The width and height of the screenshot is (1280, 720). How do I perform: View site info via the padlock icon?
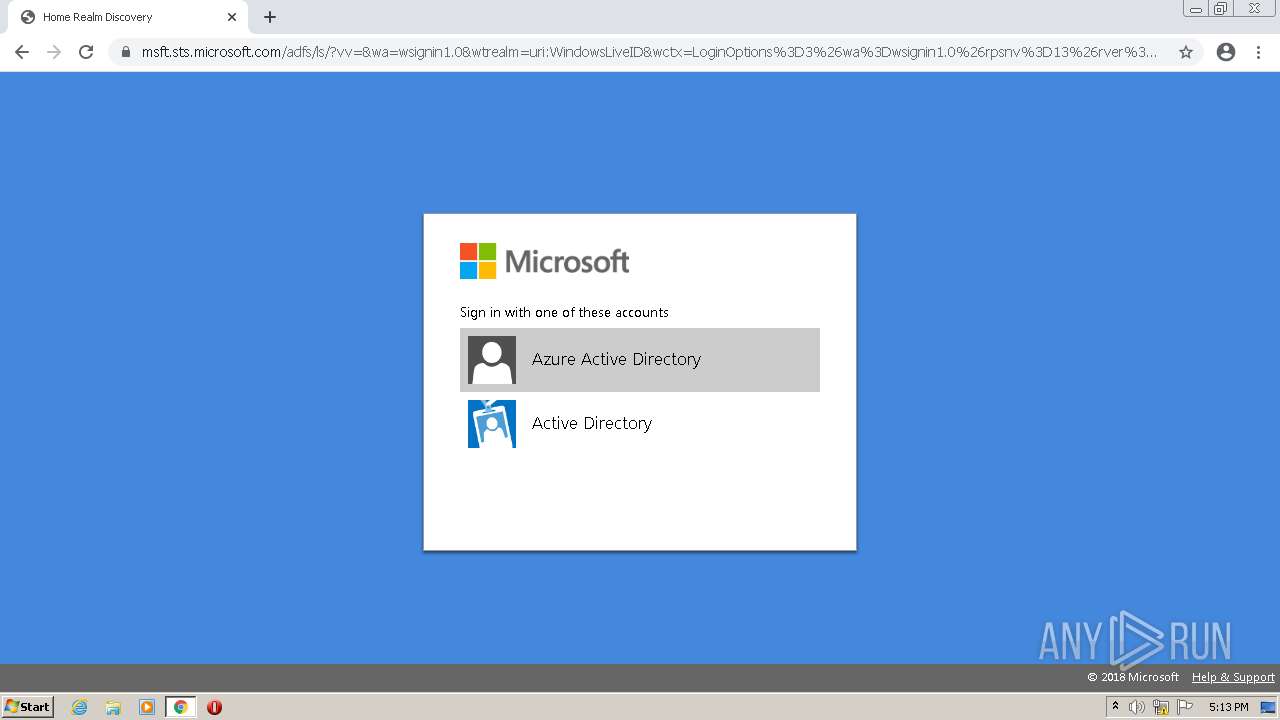[x=126, y=52]
